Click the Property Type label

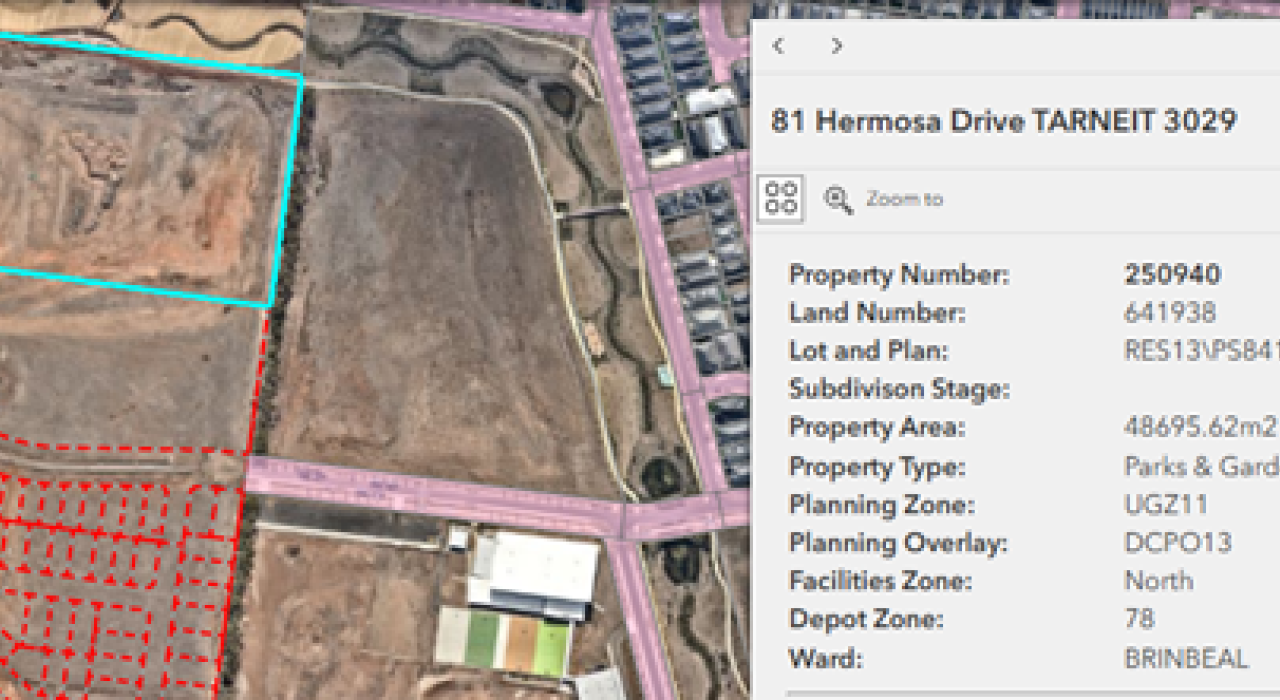coord(877,466)
